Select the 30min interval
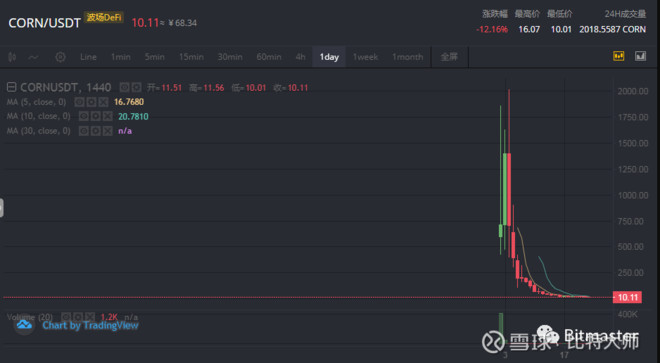The width and height of the screenshot is (660, 363). tap(230, 57)
